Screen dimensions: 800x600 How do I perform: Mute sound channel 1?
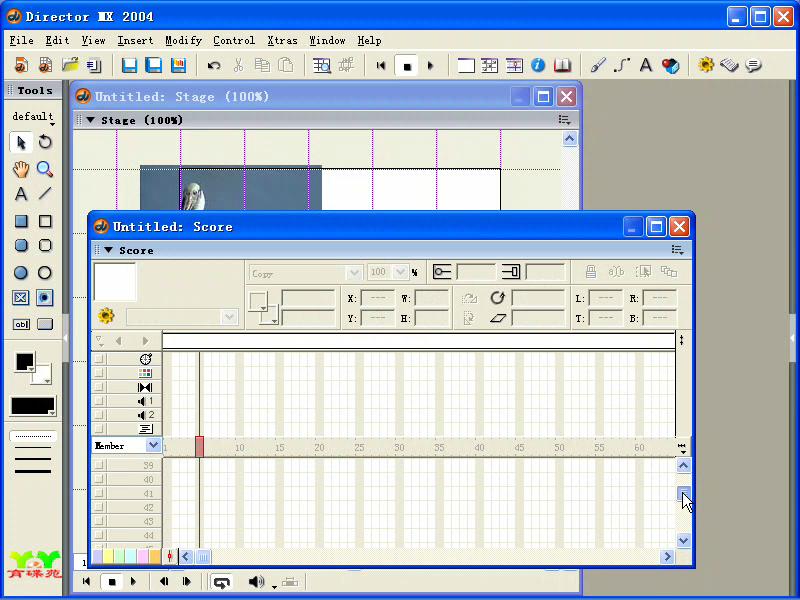(x=99, y=401)
